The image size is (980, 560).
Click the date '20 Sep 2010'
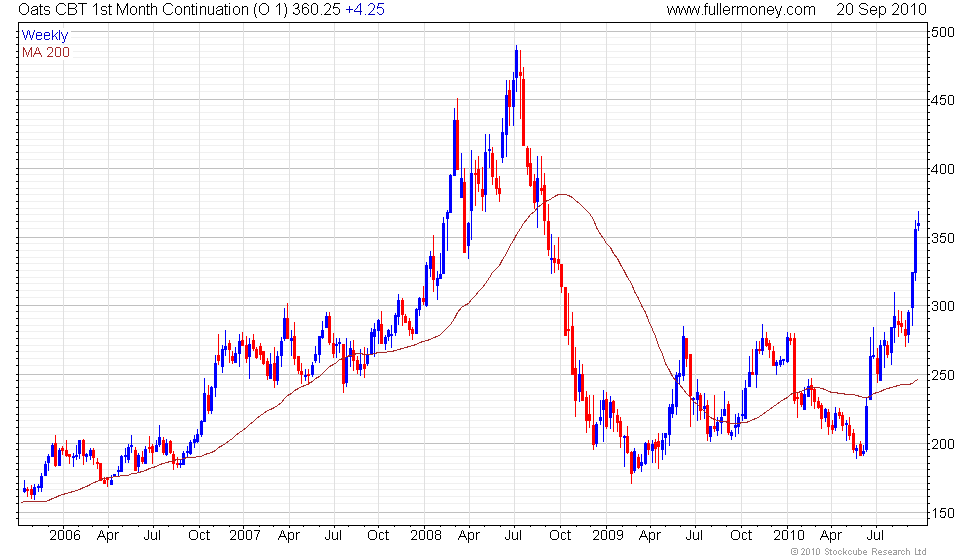881,10
